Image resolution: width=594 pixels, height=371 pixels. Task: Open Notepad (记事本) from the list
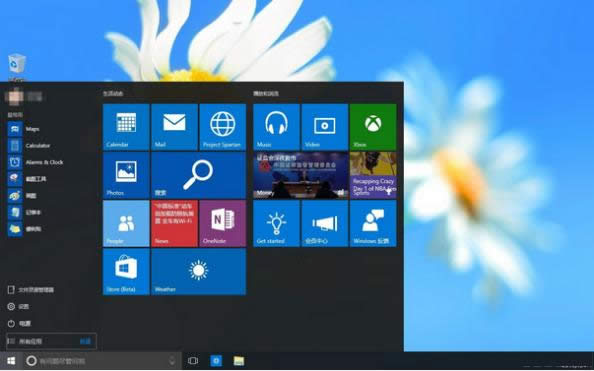coord(49,212)
